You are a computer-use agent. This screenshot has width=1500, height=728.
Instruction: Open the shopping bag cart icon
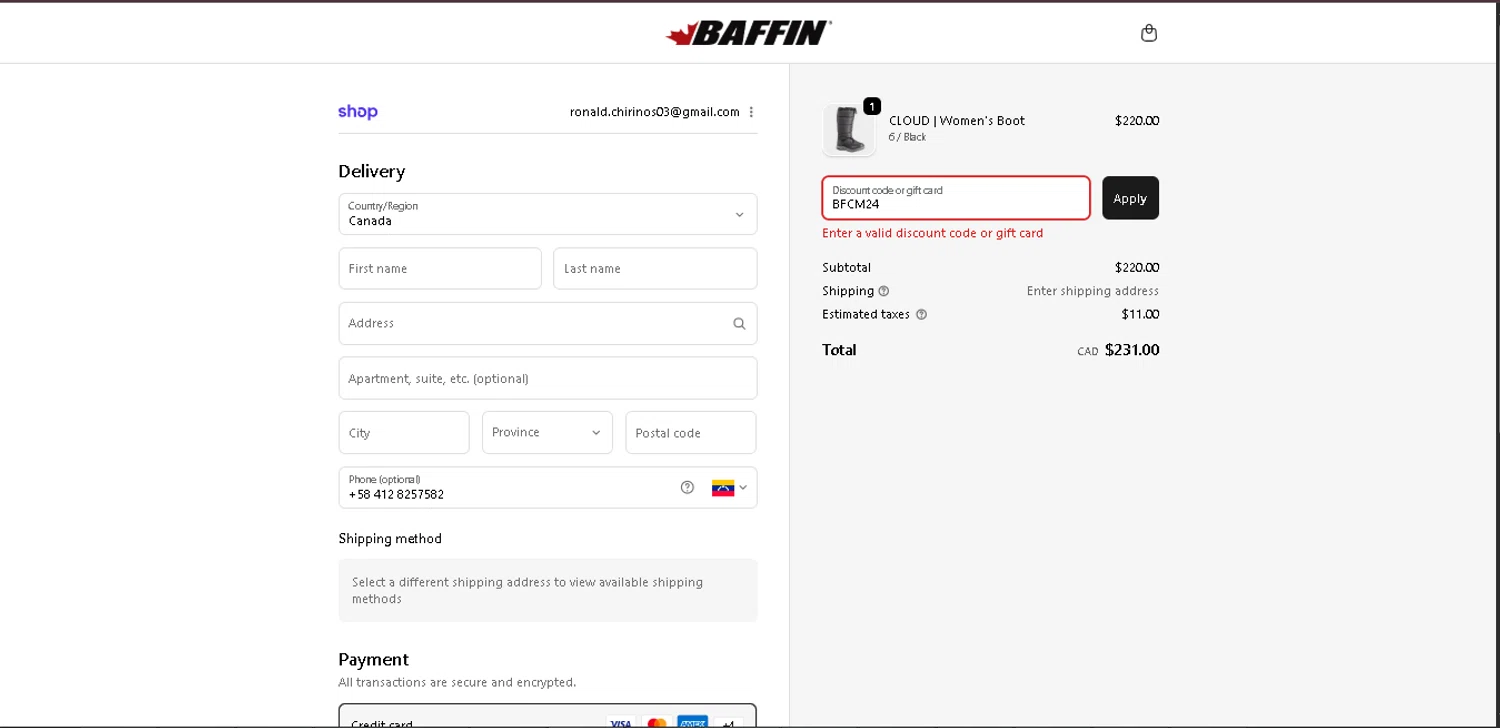1149,33
